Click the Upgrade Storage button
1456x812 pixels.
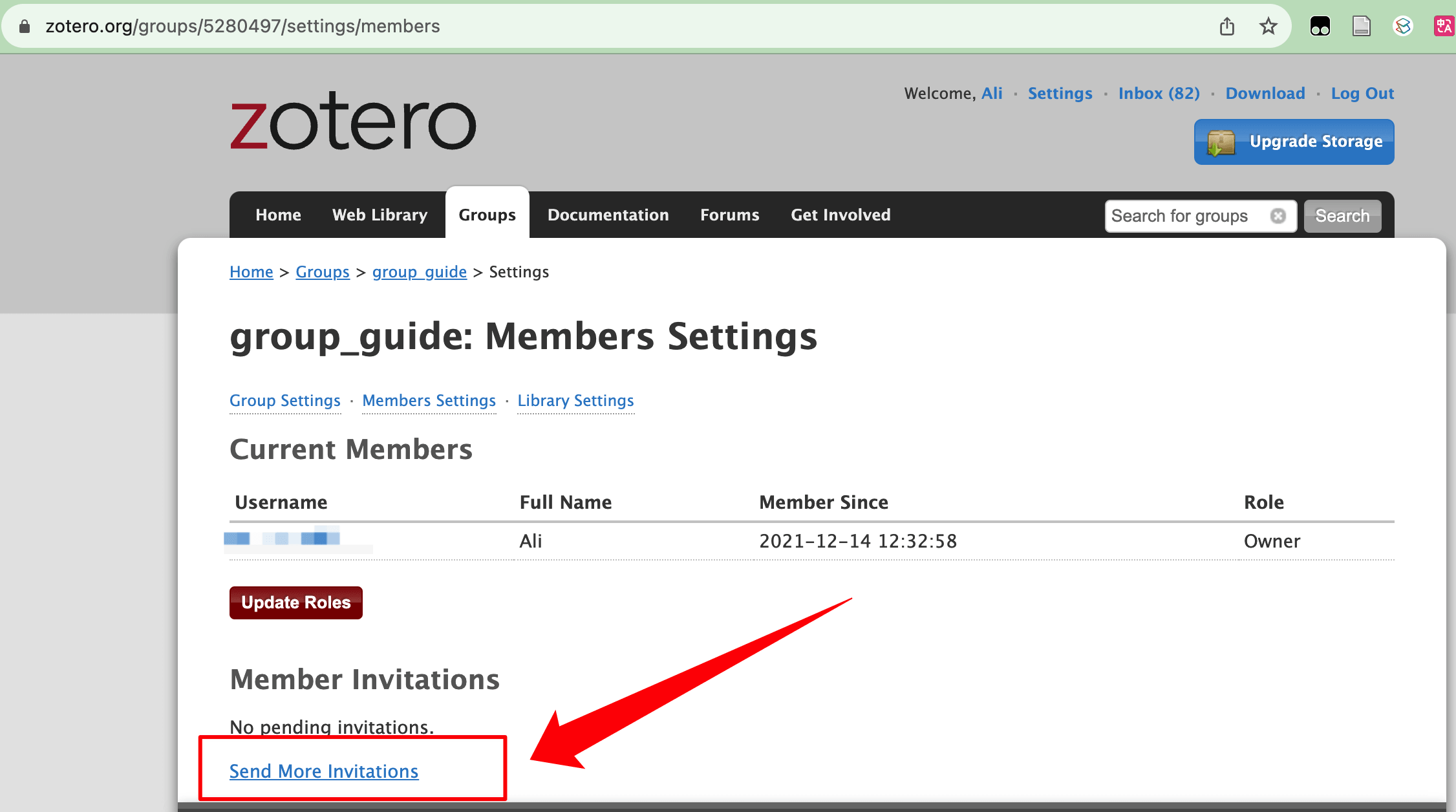(1294, 142)
